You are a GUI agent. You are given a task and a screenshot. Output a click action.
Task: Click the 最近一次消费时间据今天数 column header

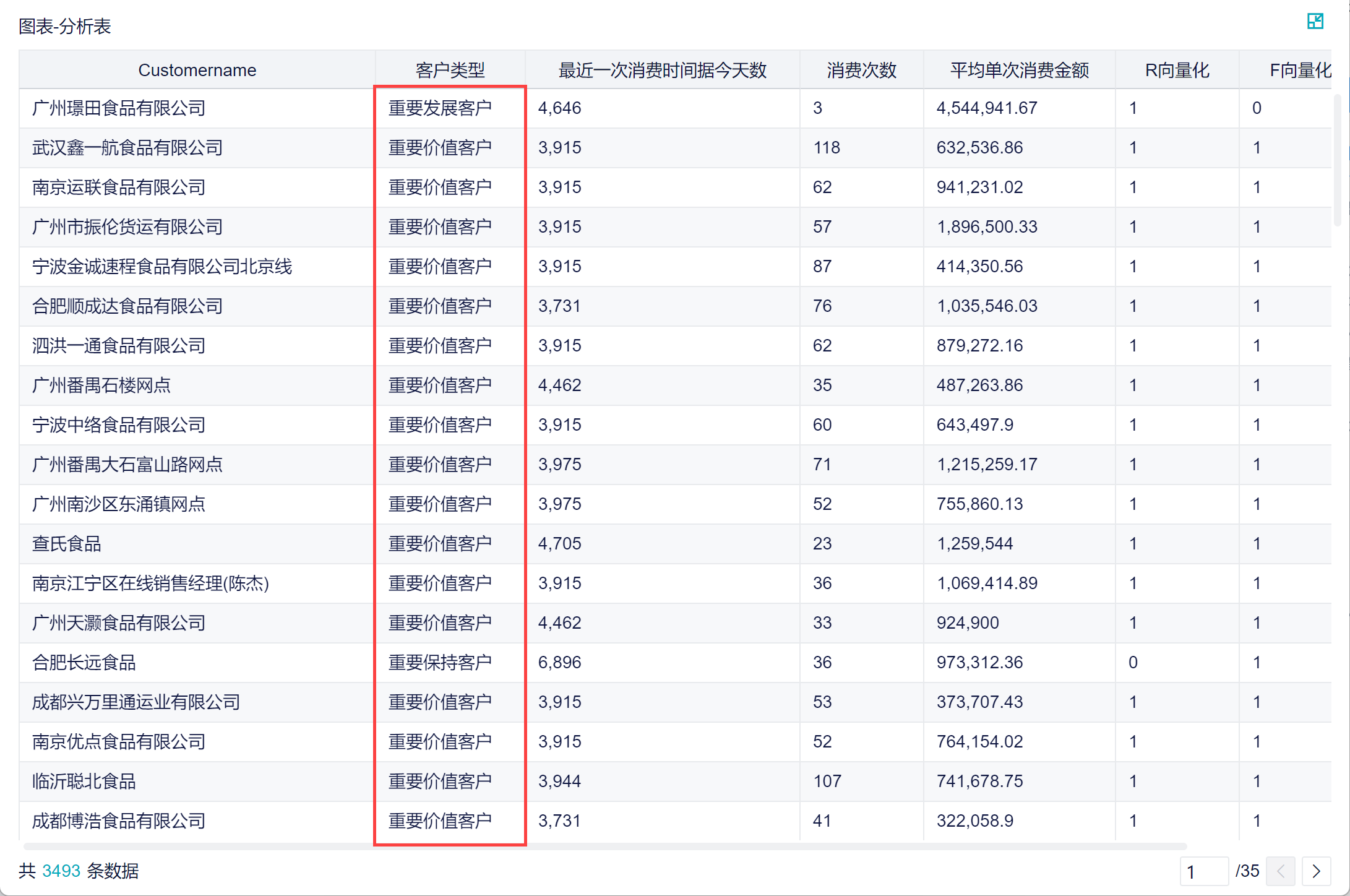[x=662, y=70]
